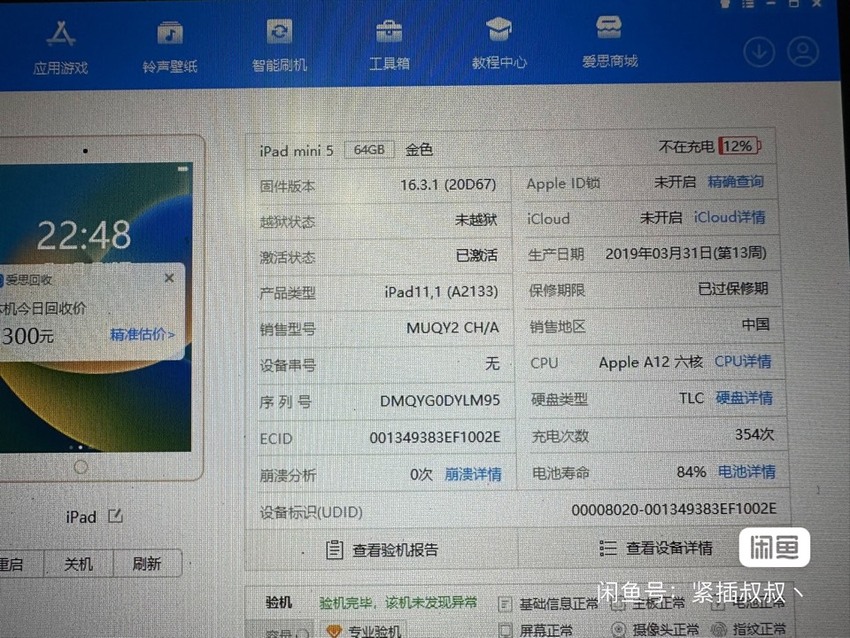This screenshot has width=850, height=638.
Task: Click the iPad mini 5 device title
Action: [296, 151]
